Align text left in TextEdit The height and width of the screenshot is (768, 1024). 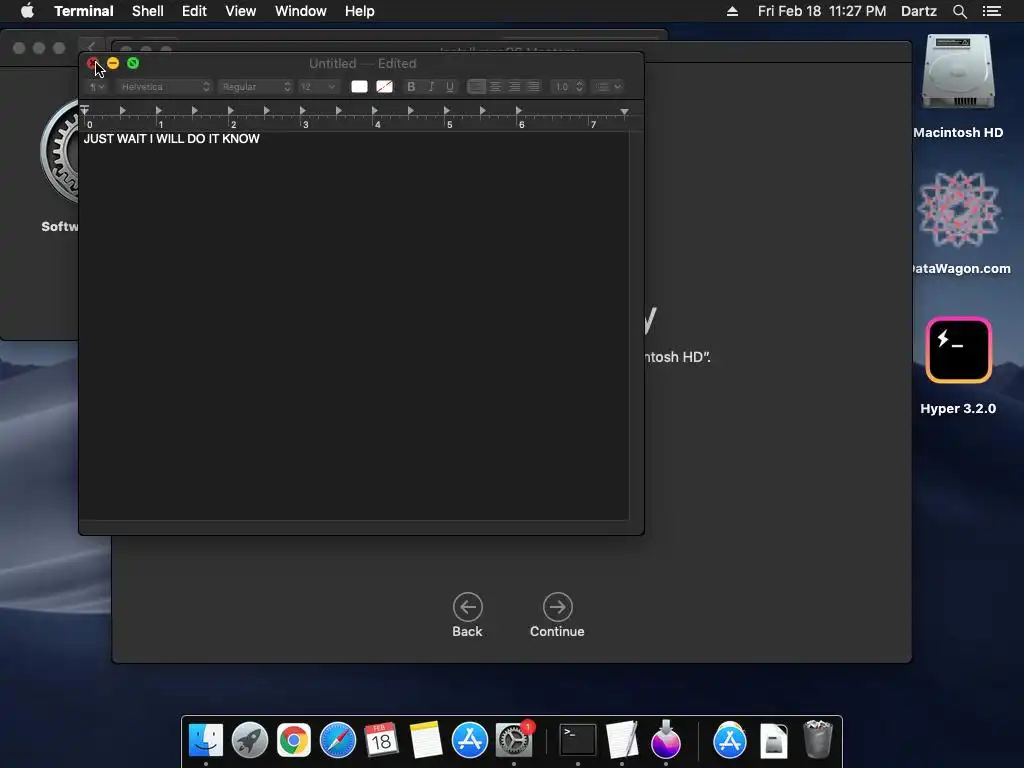(477, 86)
